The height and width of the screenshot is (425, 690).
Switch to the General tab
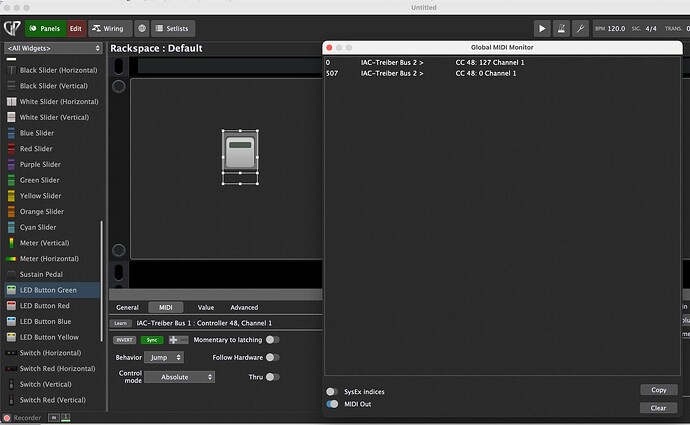[x=127, y=308]
